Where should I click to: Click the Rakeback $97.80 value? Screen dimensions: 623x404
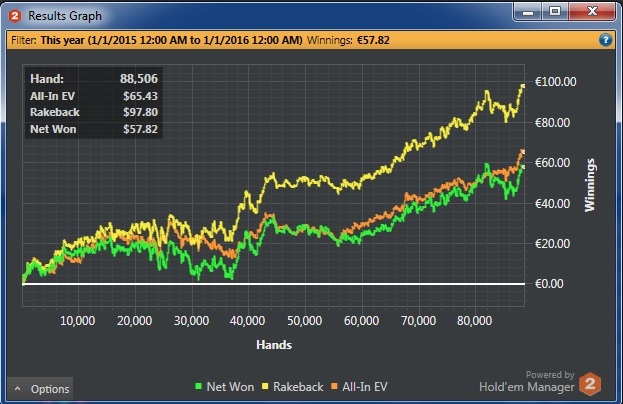[140, 112]
